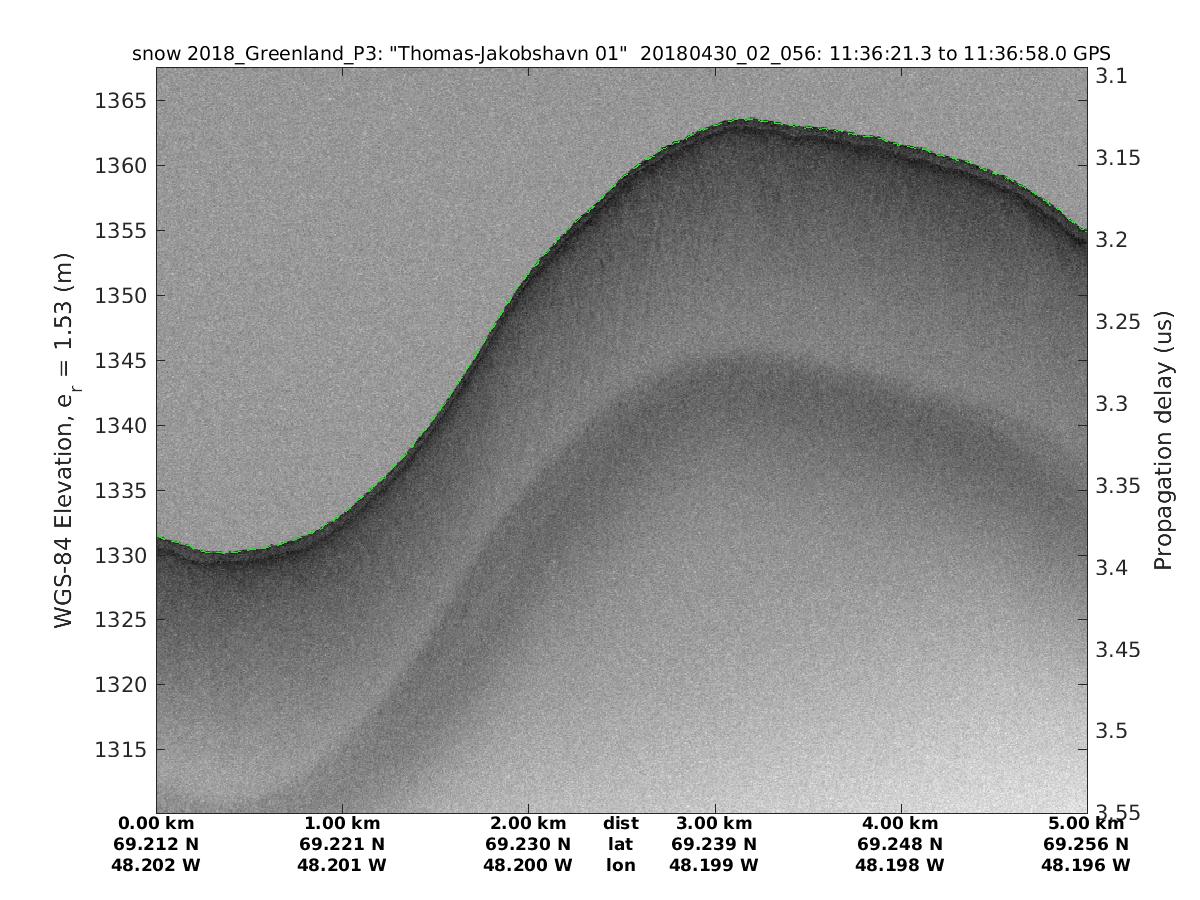Click the 4.00 km distance label
1200x900 pixels.
click(x=900, y=824)
